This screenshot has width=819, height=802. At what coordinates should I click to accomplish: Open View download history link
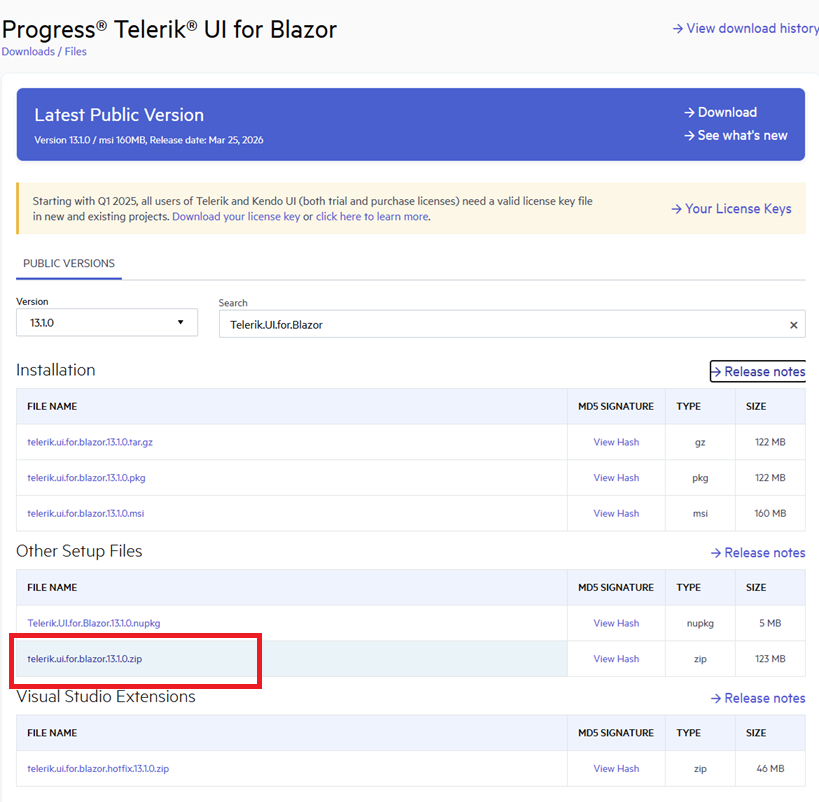[745, 28]
